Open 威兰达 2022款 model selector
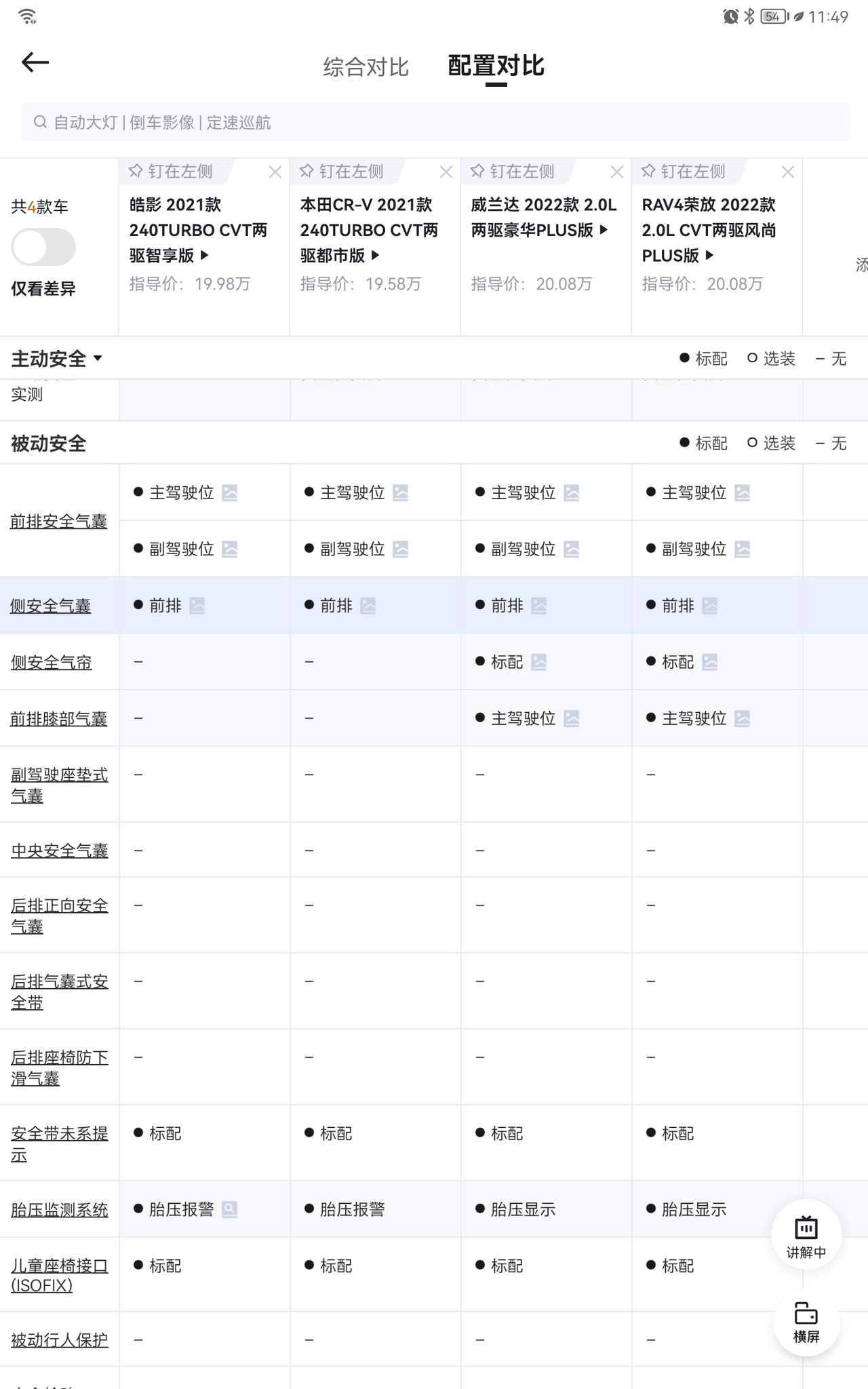The width and height of the screenshot is (868, 1389). pos(543,217)
